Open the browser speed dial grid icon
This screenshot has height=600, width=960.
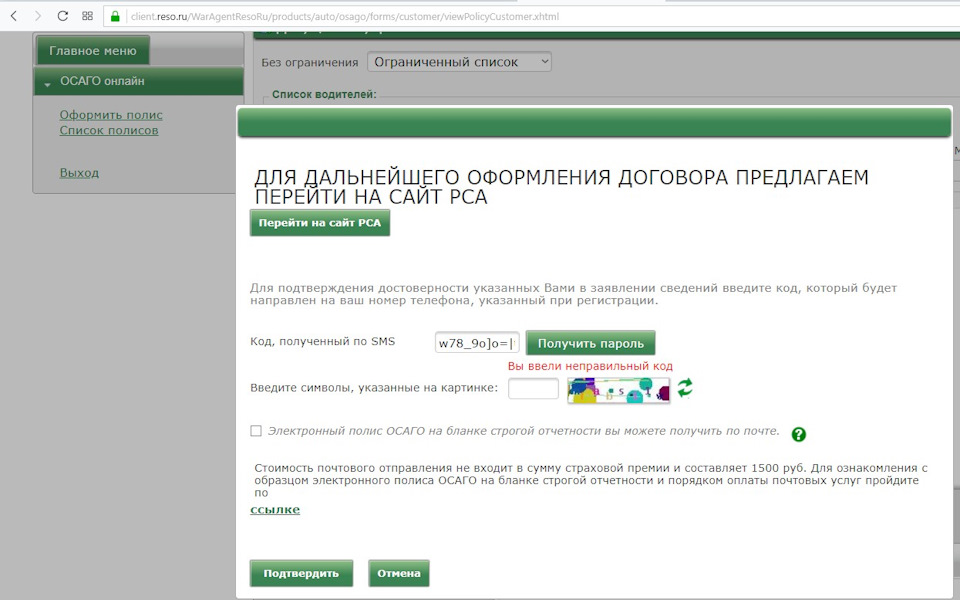click(88, 16)
